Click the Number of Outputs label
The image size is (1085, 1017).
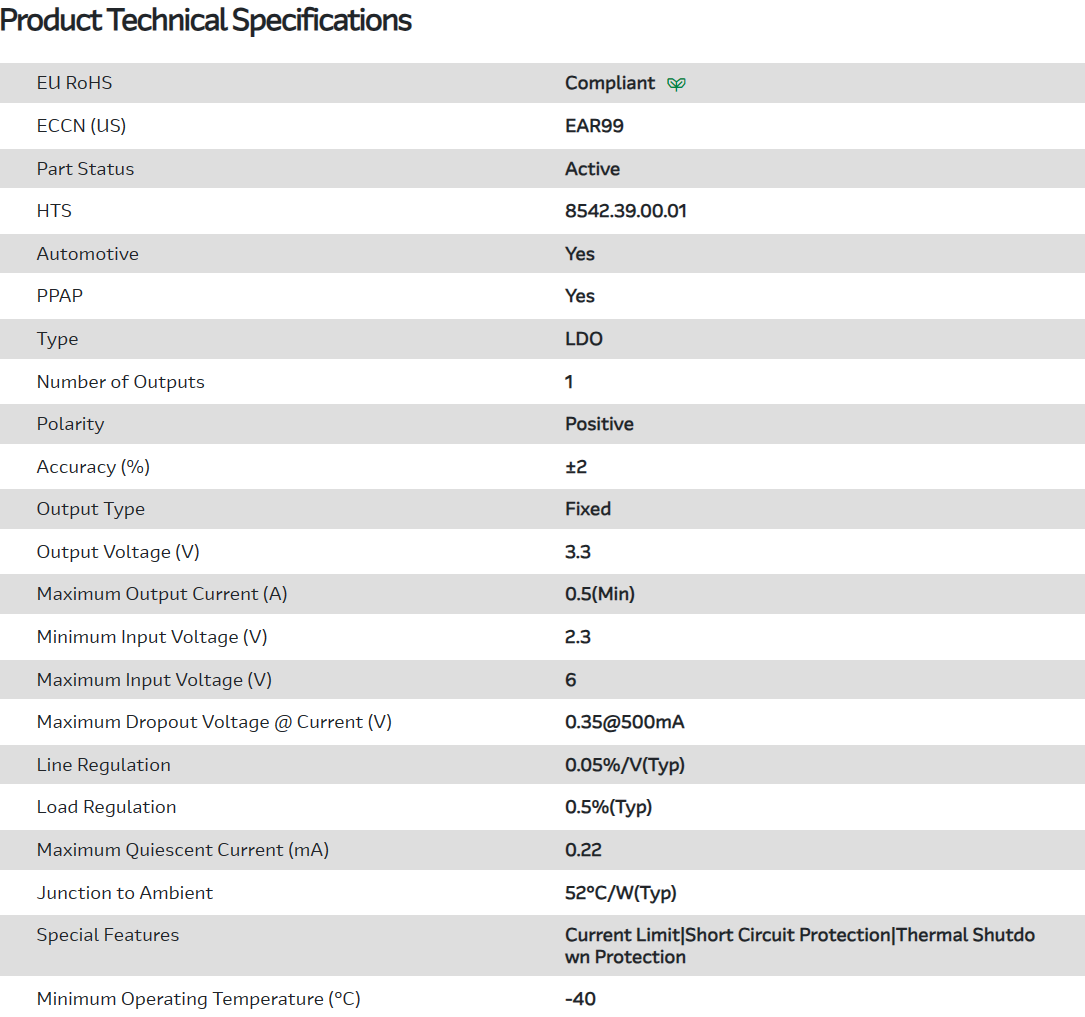[x=120, y=382]
